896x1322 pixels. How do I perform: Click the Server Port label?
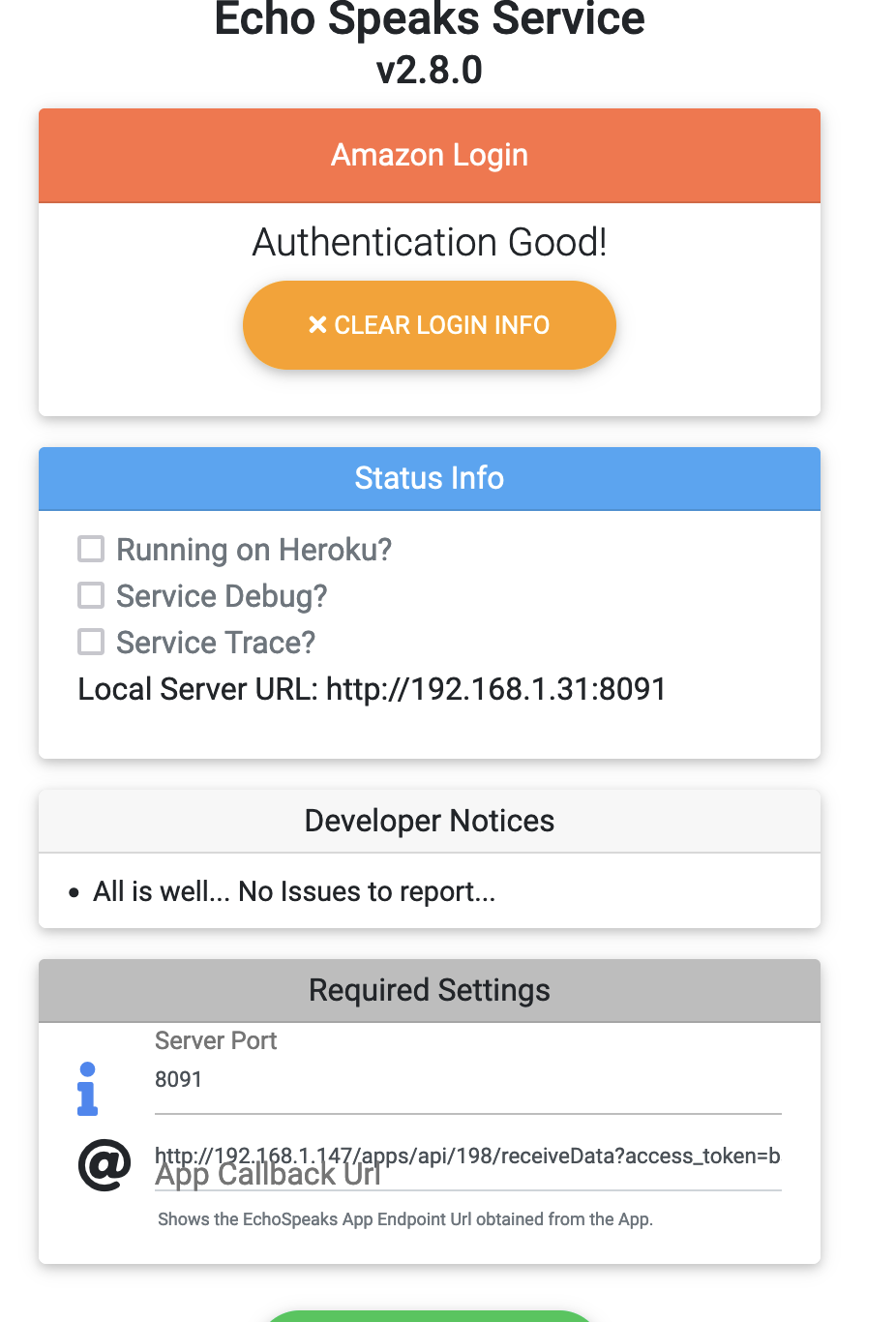tap(216, 1040)
